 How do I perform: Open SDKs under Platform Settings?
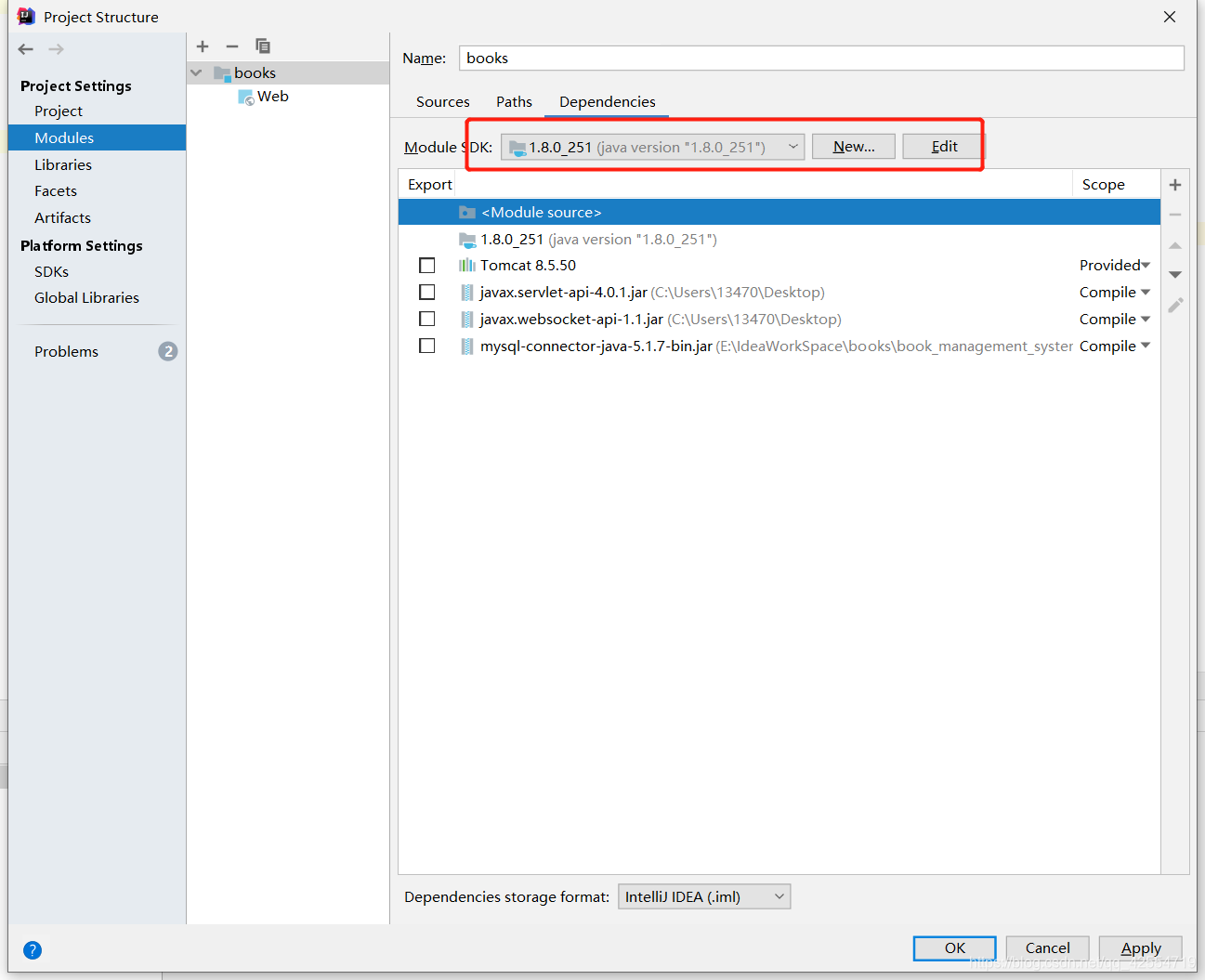[51, 272]
